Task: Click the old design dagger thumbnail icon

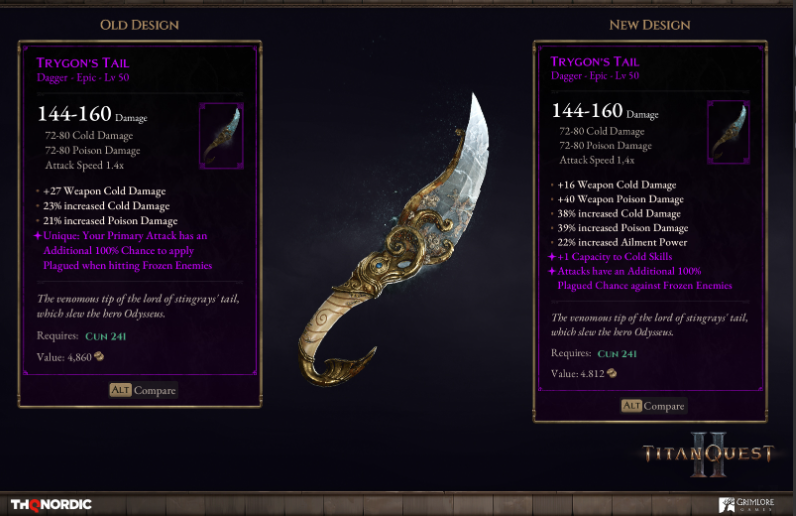Action: click(221, 136)
